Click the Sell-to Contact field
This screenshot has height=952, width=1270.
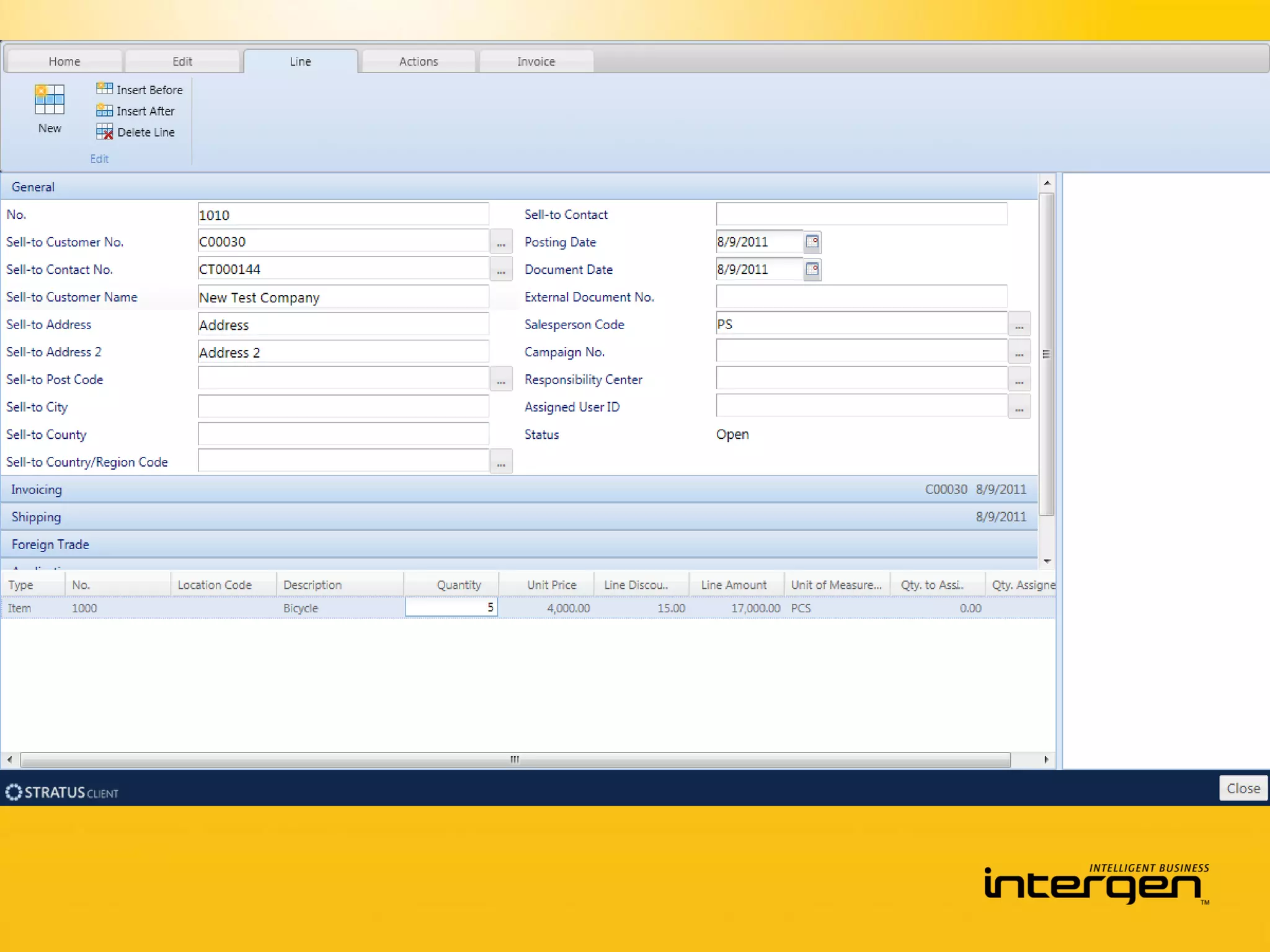861,214
